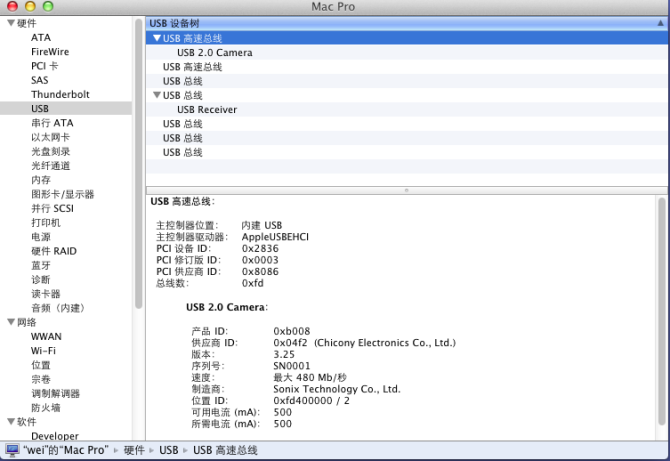Select 防火墙 in the sidebar
The height and width of the screenshot is (461, 670).
pos(46,408)
